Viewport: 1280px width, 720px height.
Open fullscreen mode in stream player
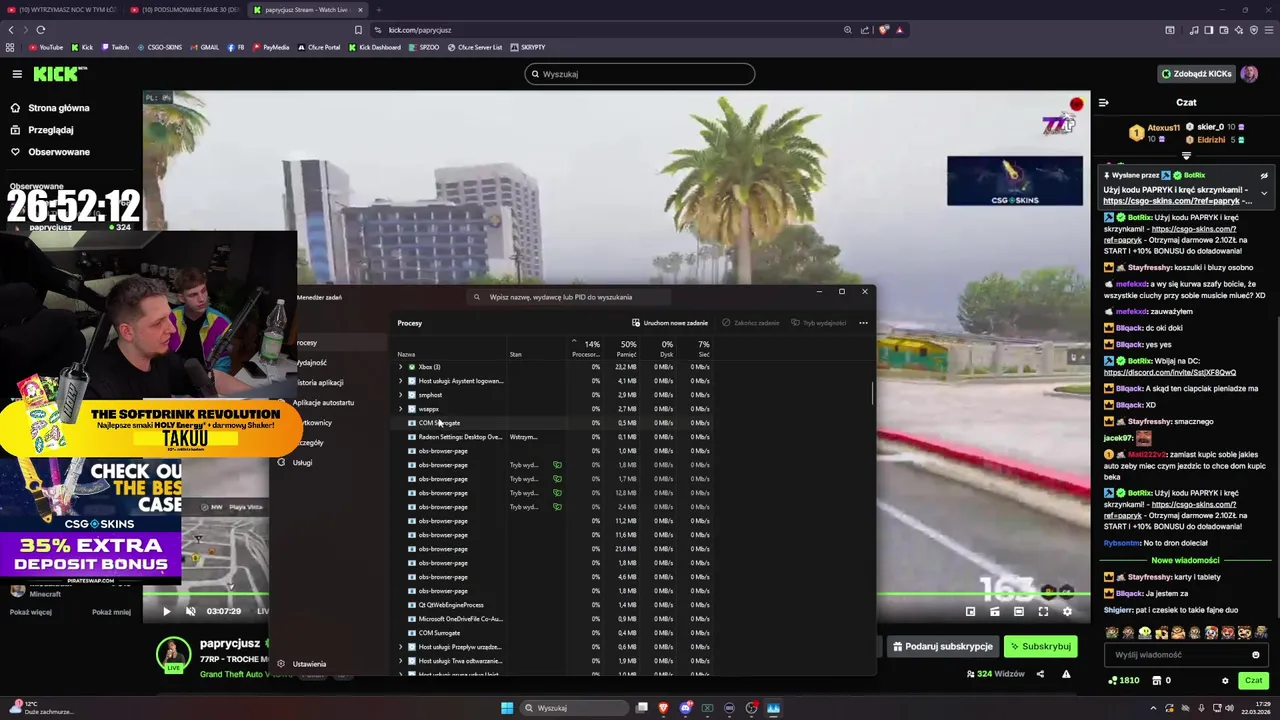[1043, 611]
